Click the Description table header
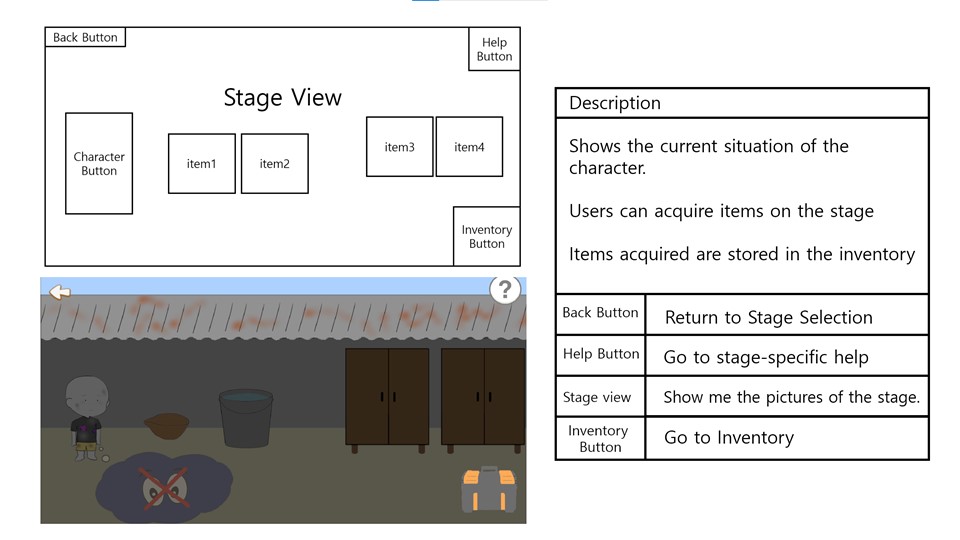 coord(742,103)
